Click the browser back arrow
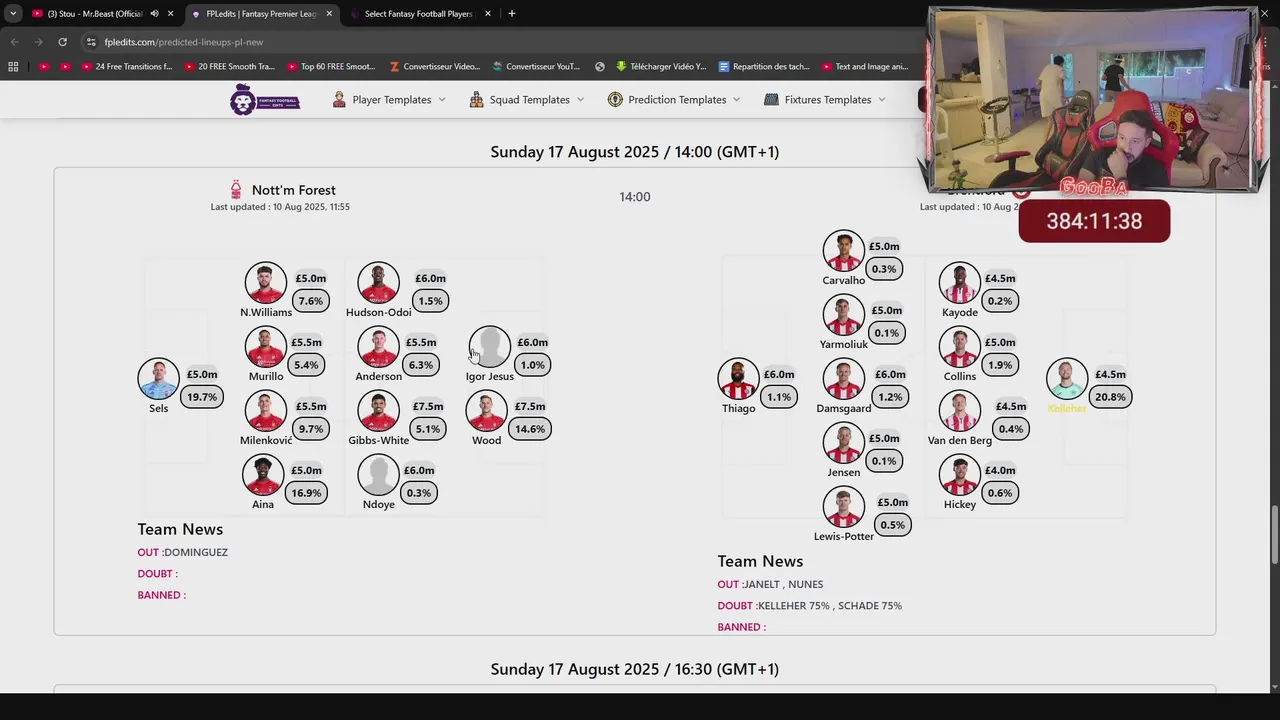 pos(14,42)
